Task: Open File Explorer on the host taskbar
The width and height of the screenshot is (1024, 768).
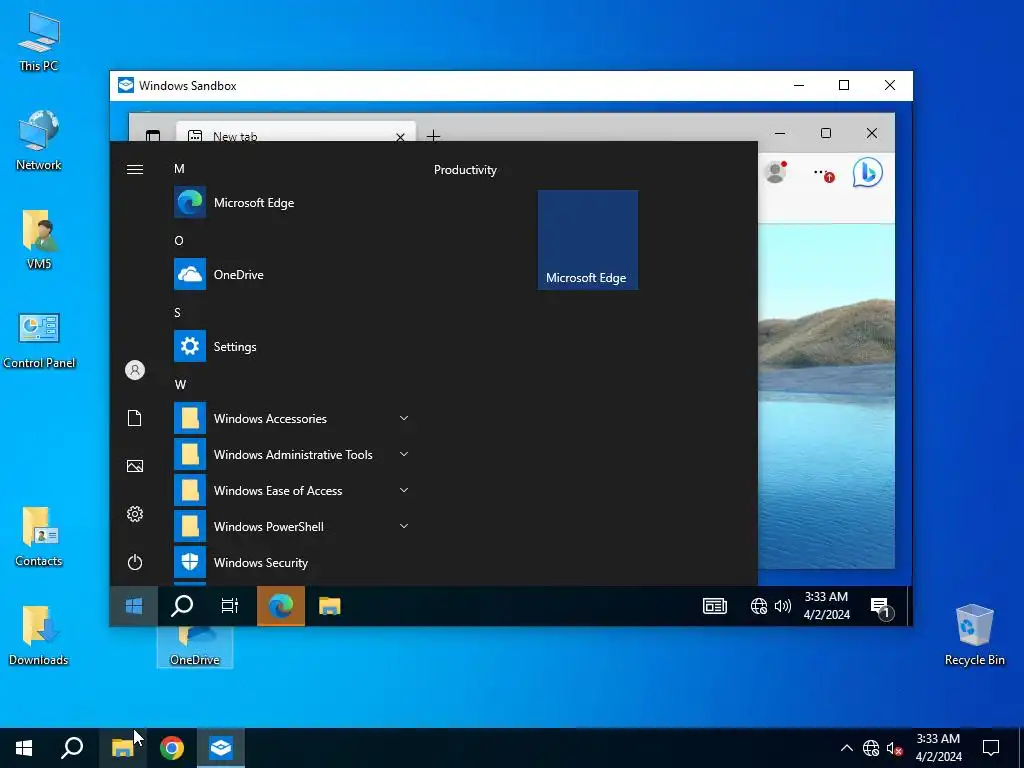Action: pyautogui.click(x=122, y=748)
